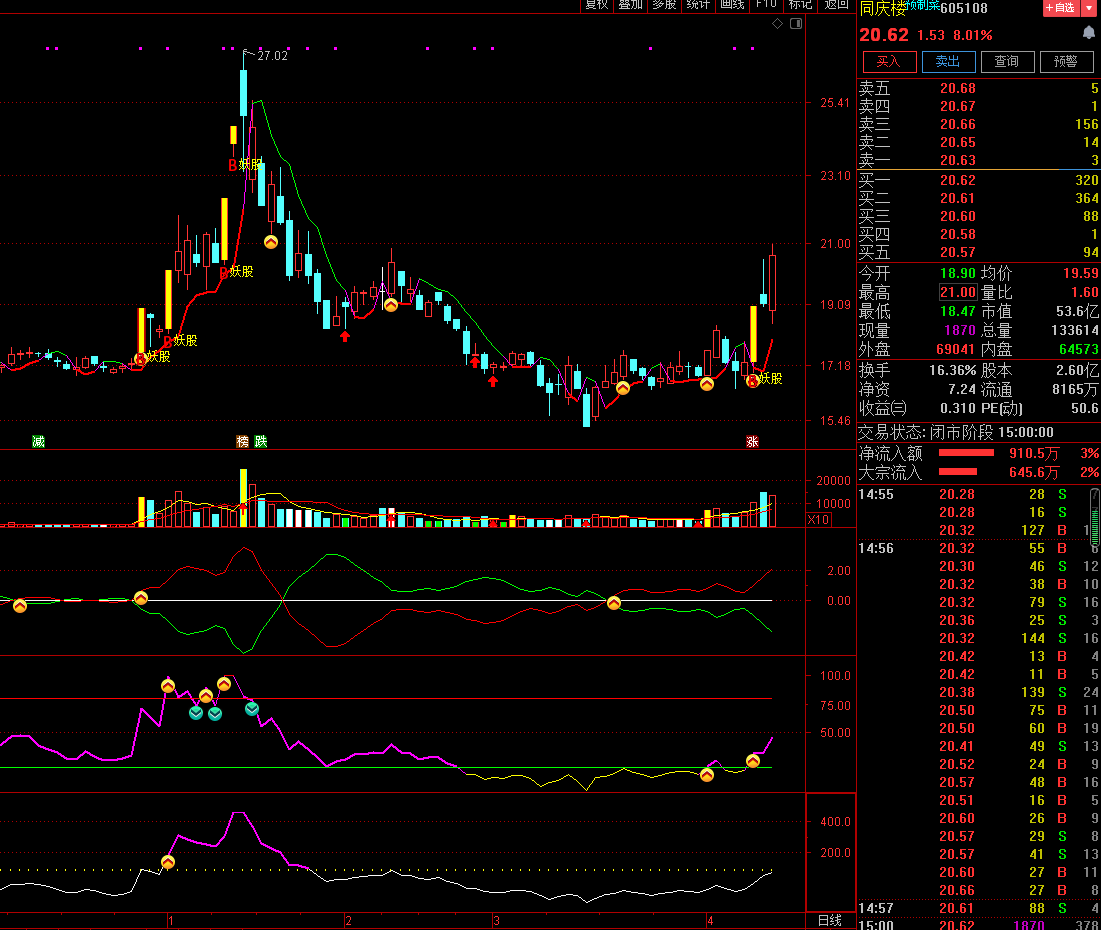Click the orange marker atop the oscillator's highest peak
The image size is (1101, 930).
[224, 683]
